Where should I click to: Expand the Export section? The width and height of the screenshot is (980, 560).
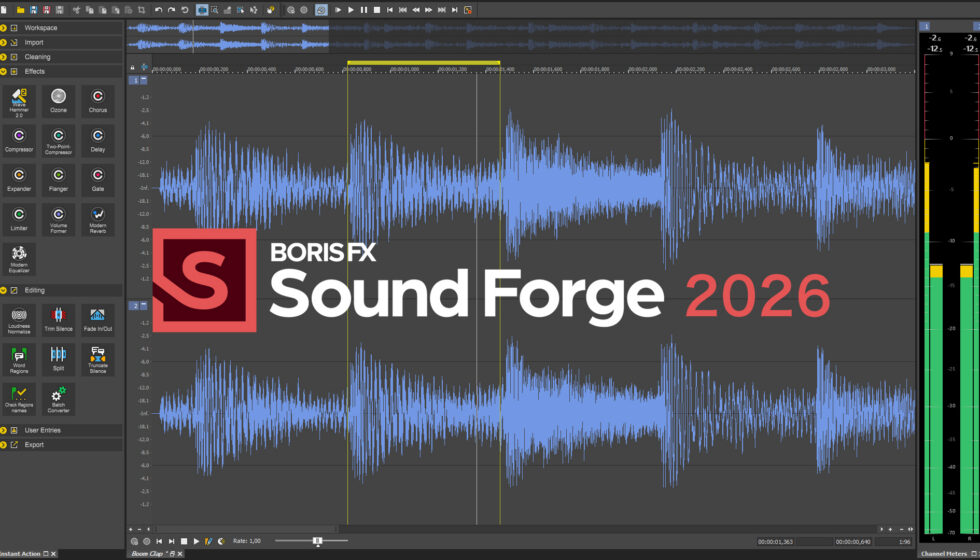[61, 444]
